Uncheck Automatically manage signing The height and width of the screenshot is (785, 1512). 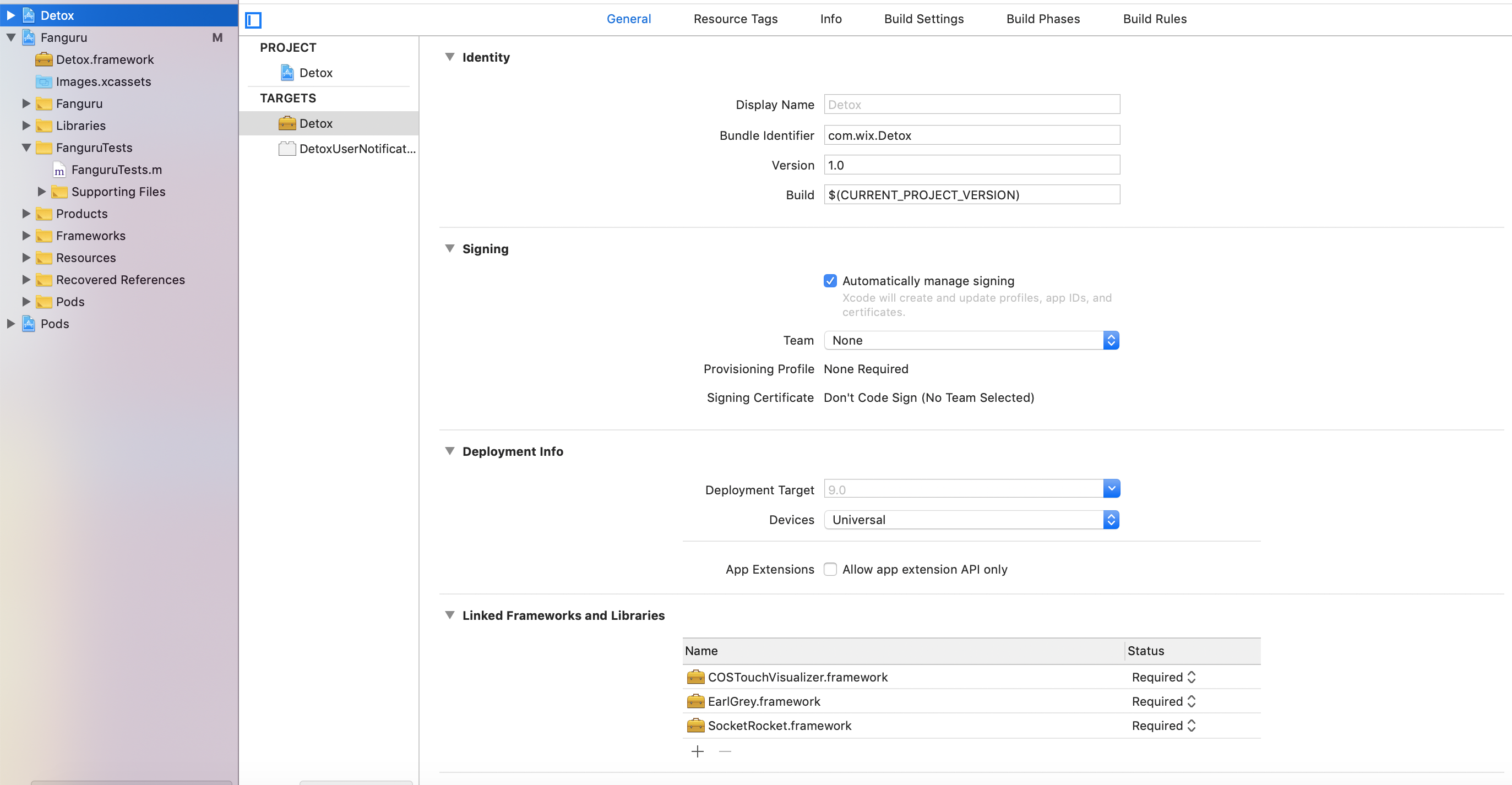(830, 280)
